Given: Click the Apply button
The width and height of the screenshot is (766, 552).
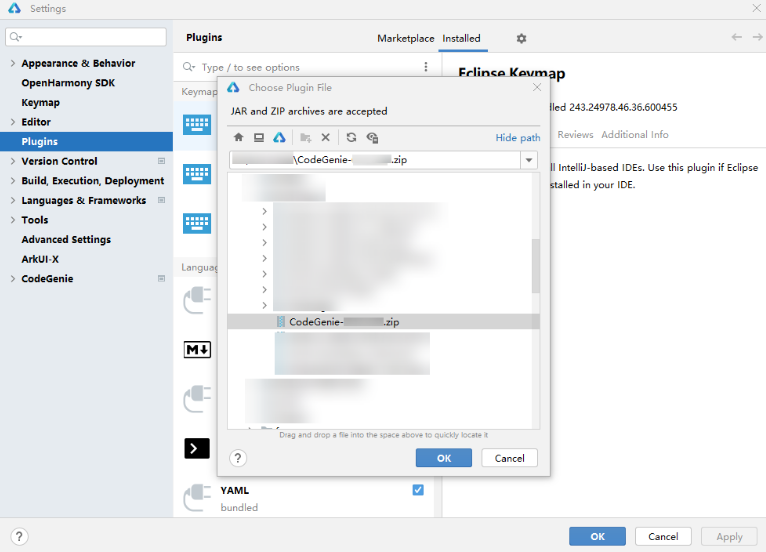Looking at the screenshot, I should pos(729,536).
